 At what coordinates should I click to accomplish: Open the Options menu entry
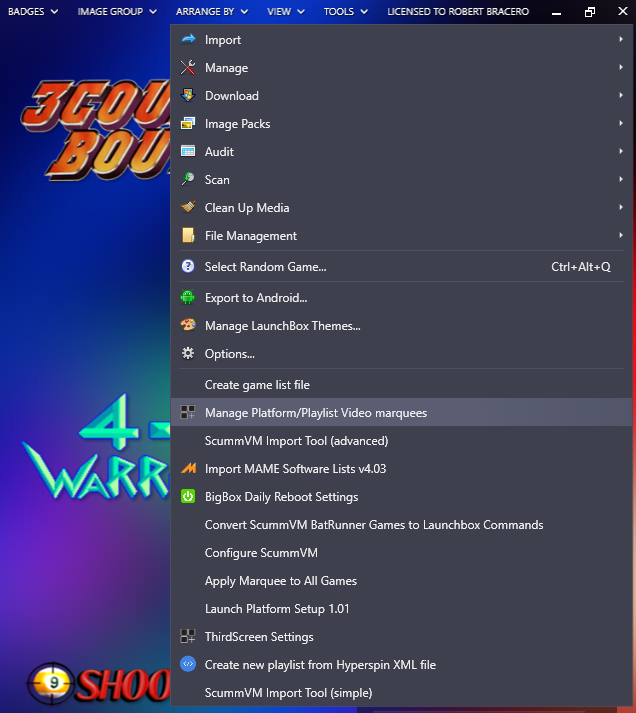coord(401,354)
